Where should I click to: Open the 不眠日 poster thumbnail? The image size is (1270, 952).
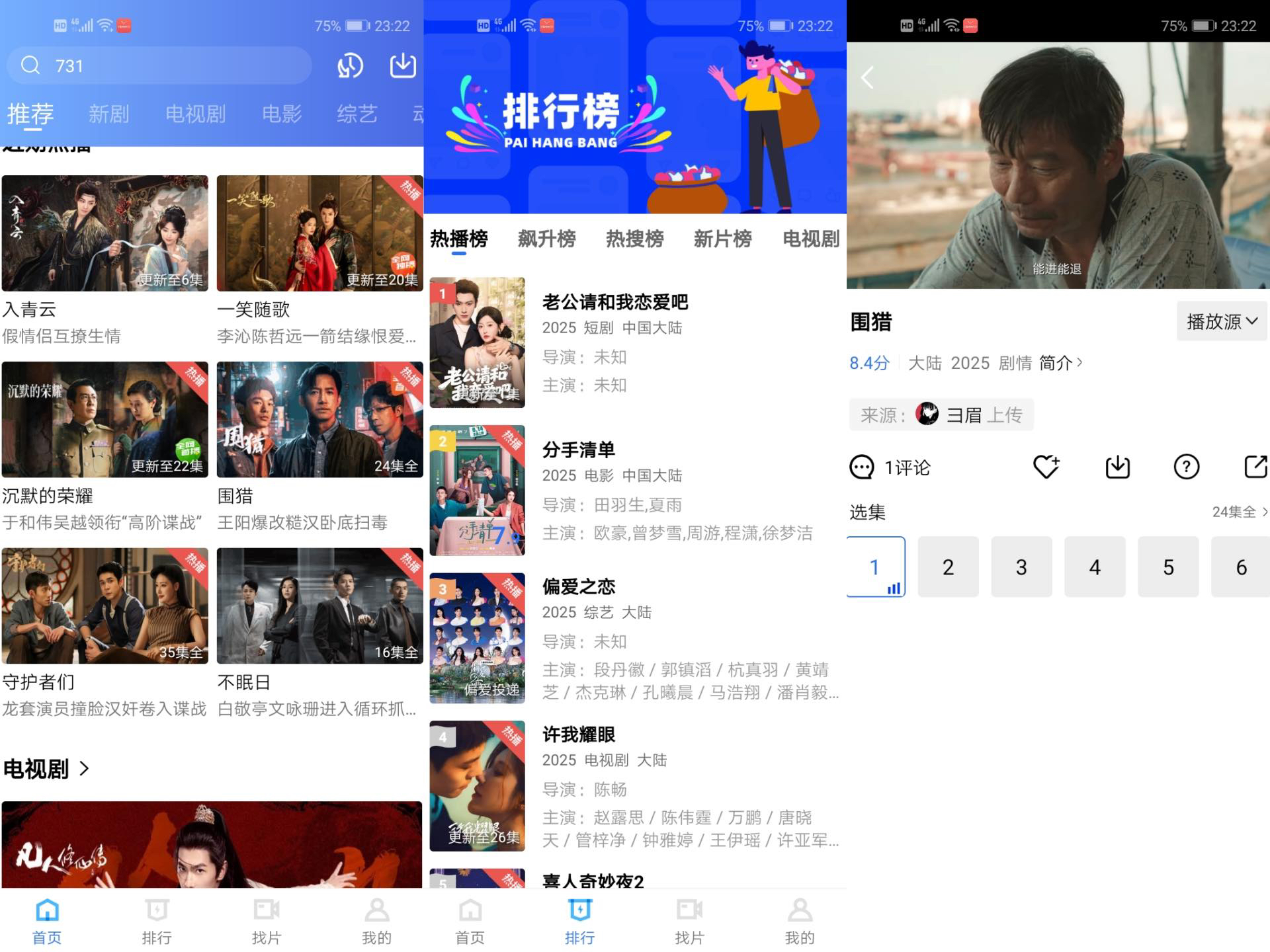319,606
